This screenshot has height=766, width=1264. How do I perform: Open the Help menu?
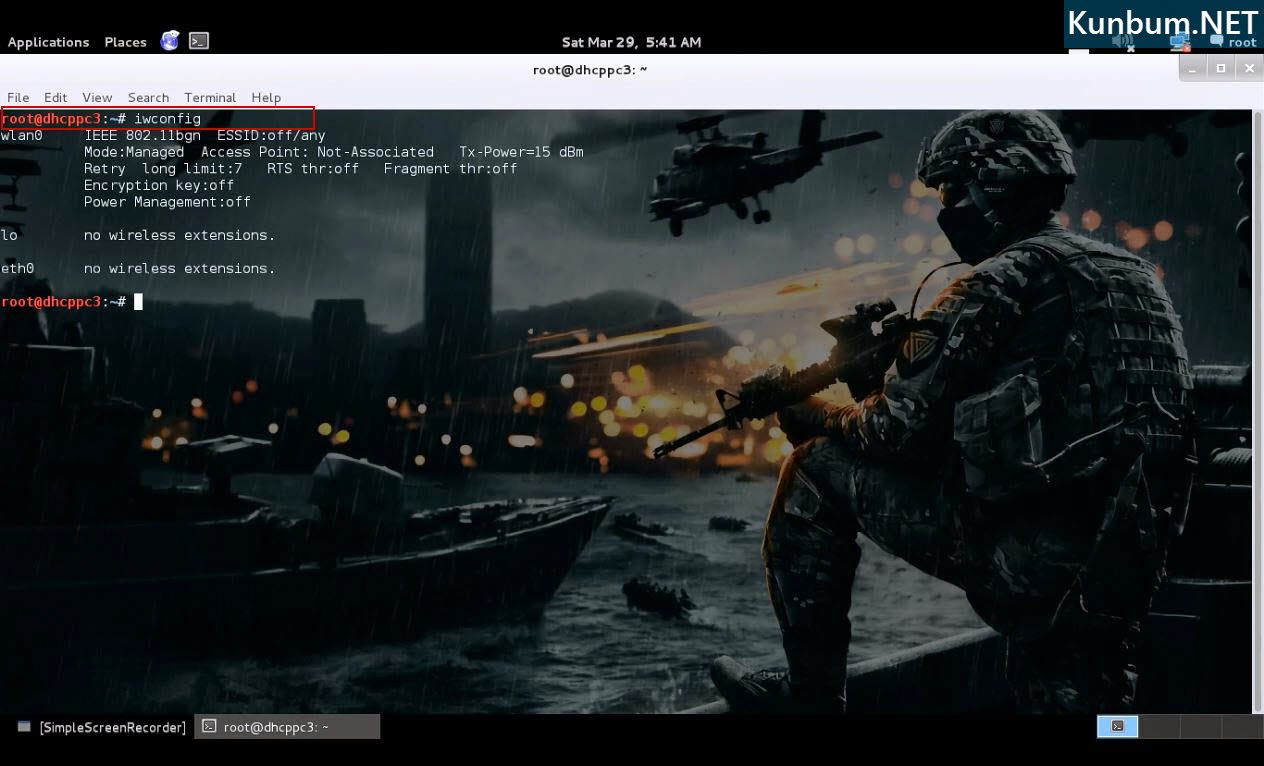[266, 97]
